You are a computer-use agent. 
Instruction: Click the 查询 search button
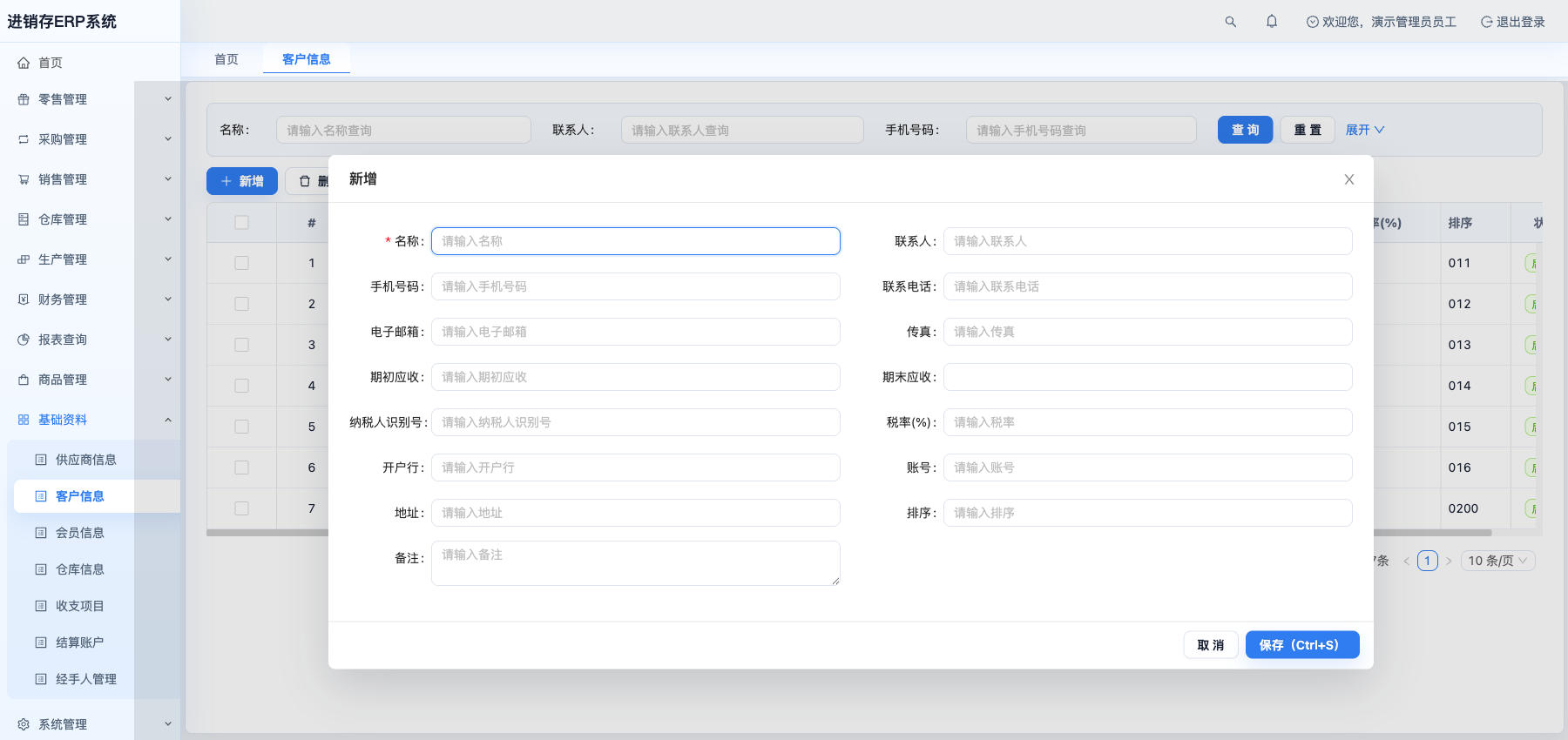pos(1246,130)
